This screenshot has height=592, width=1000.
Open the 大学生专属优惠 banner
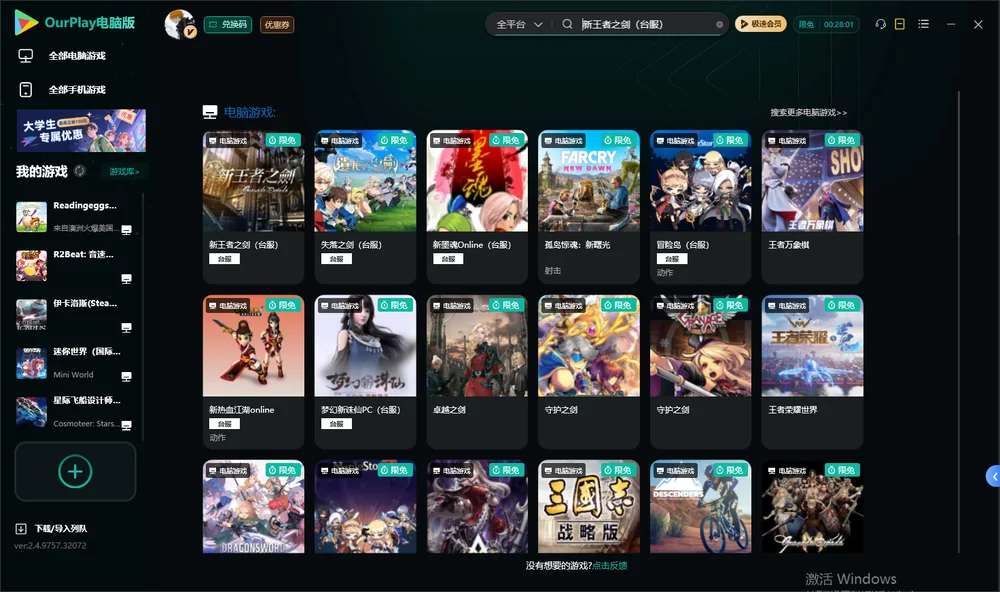pyautogui.click(x=82, y=130)
